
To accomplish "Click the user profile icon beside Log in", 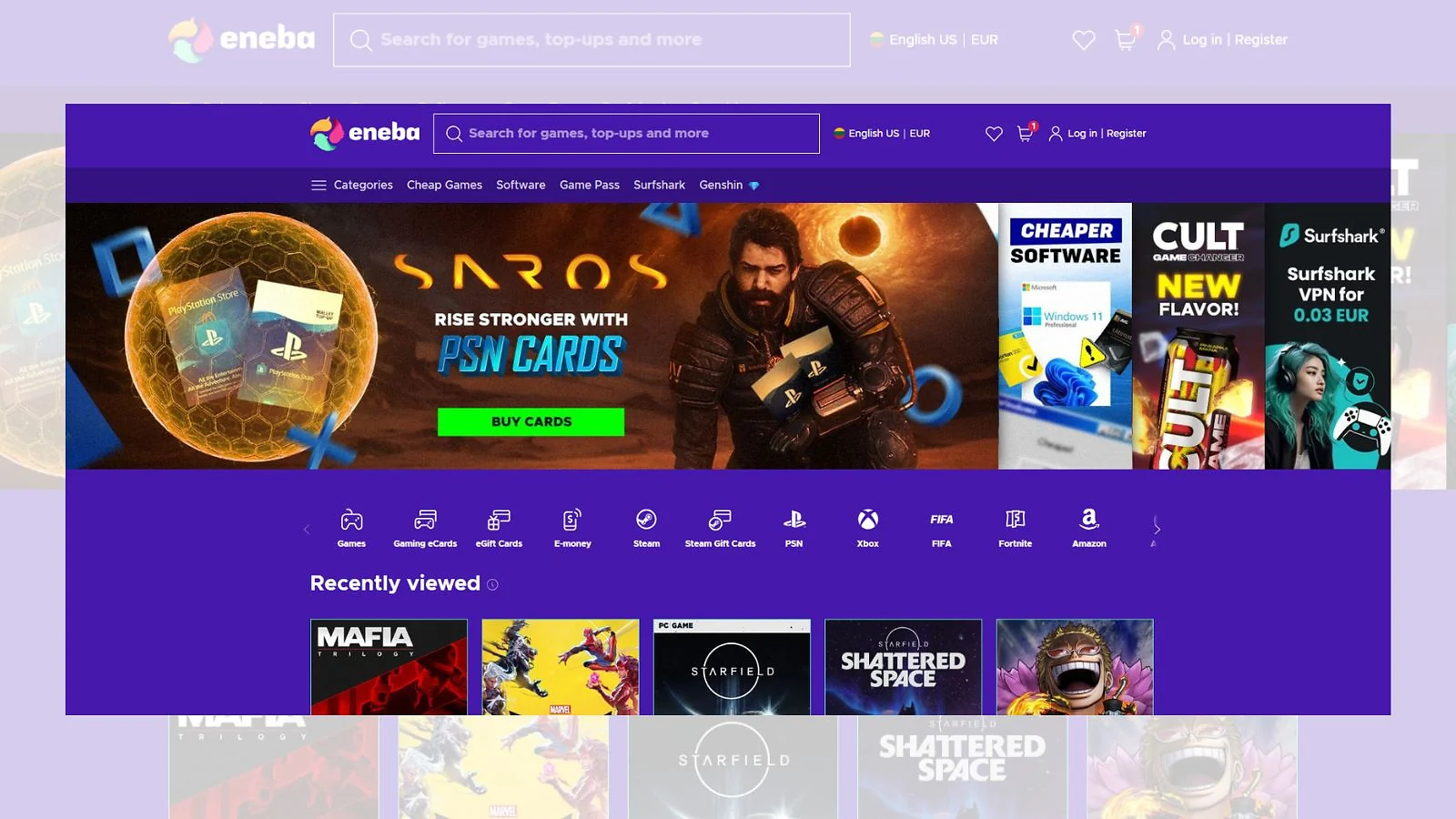I will pos(1056,134).
